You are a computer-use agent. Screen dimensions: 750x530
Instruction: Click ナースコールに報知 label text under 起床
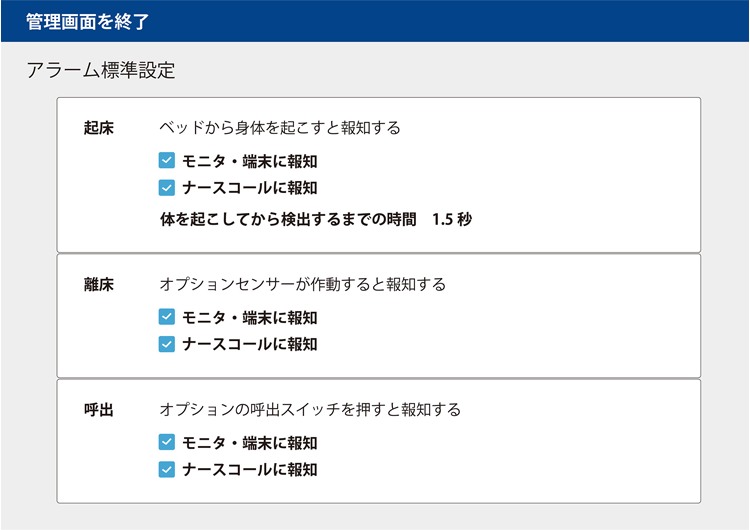coord(250,187)
